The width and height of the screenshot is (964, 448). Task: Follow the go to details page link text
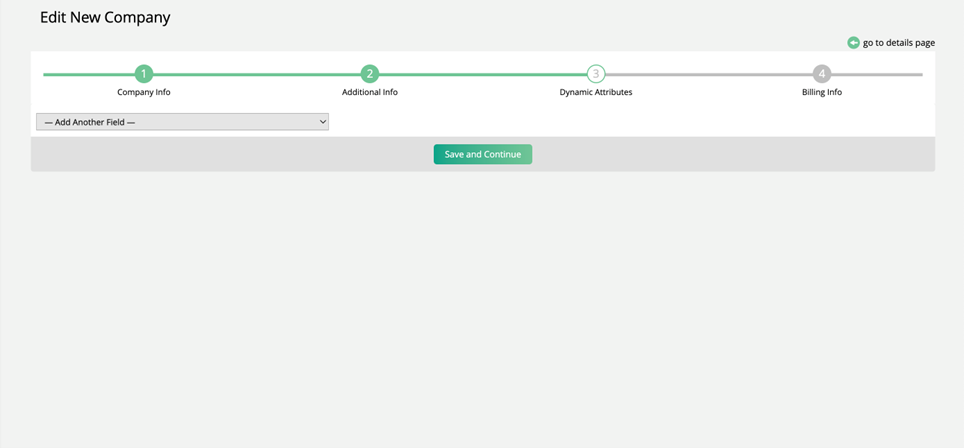pos(898,43)
